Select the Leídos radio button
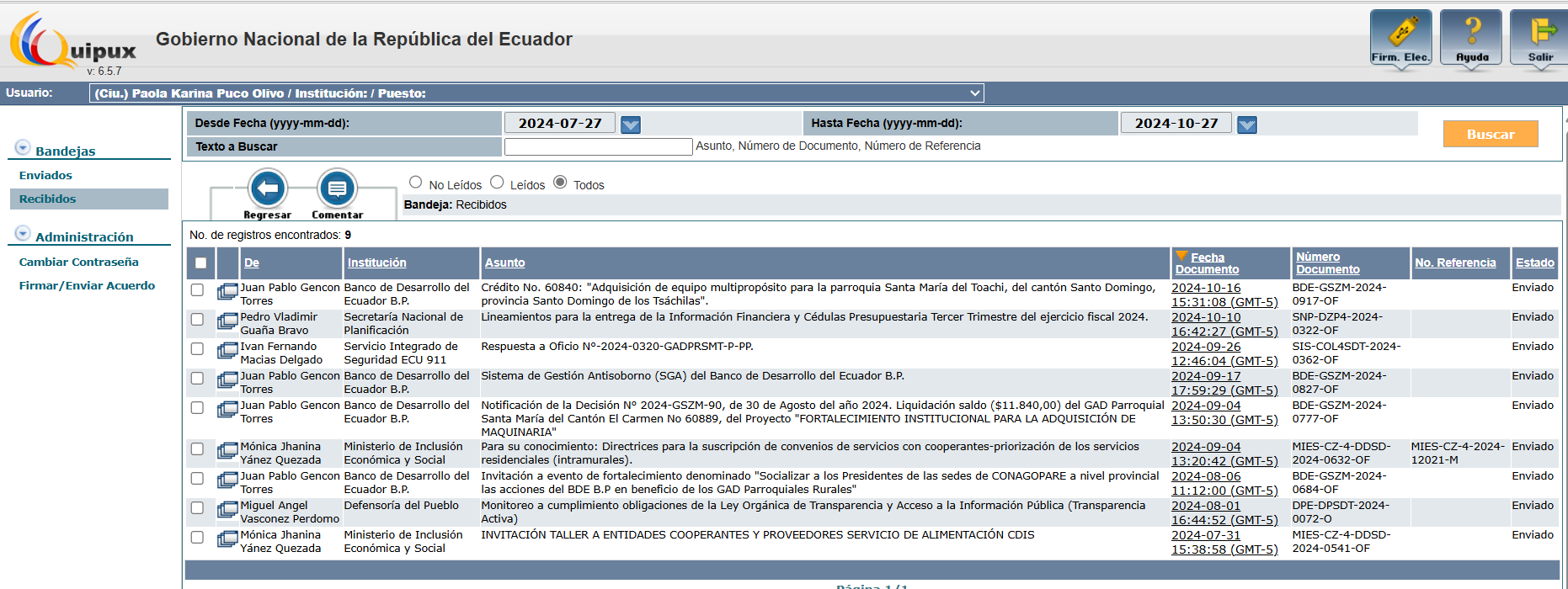This screenshot has width=1568, height=589. pyautogui.click(x=497, y=183)
